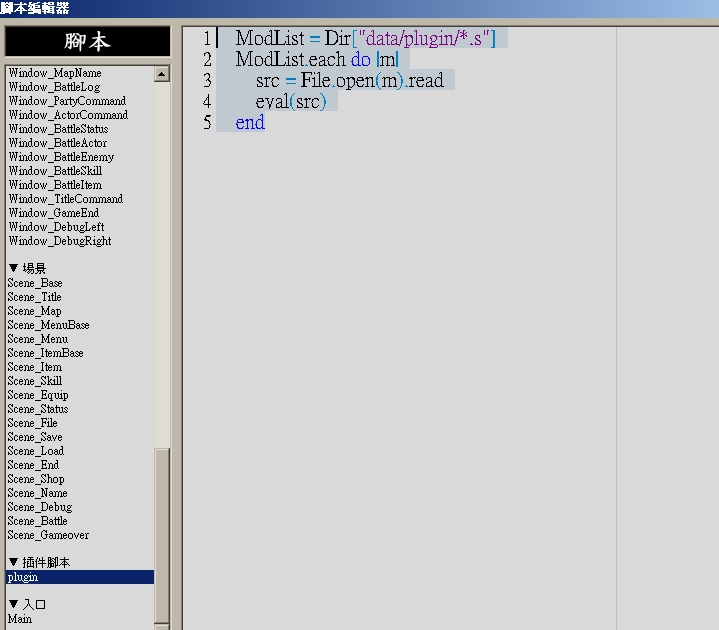Open Scene_Menu script

pos(38,339)
